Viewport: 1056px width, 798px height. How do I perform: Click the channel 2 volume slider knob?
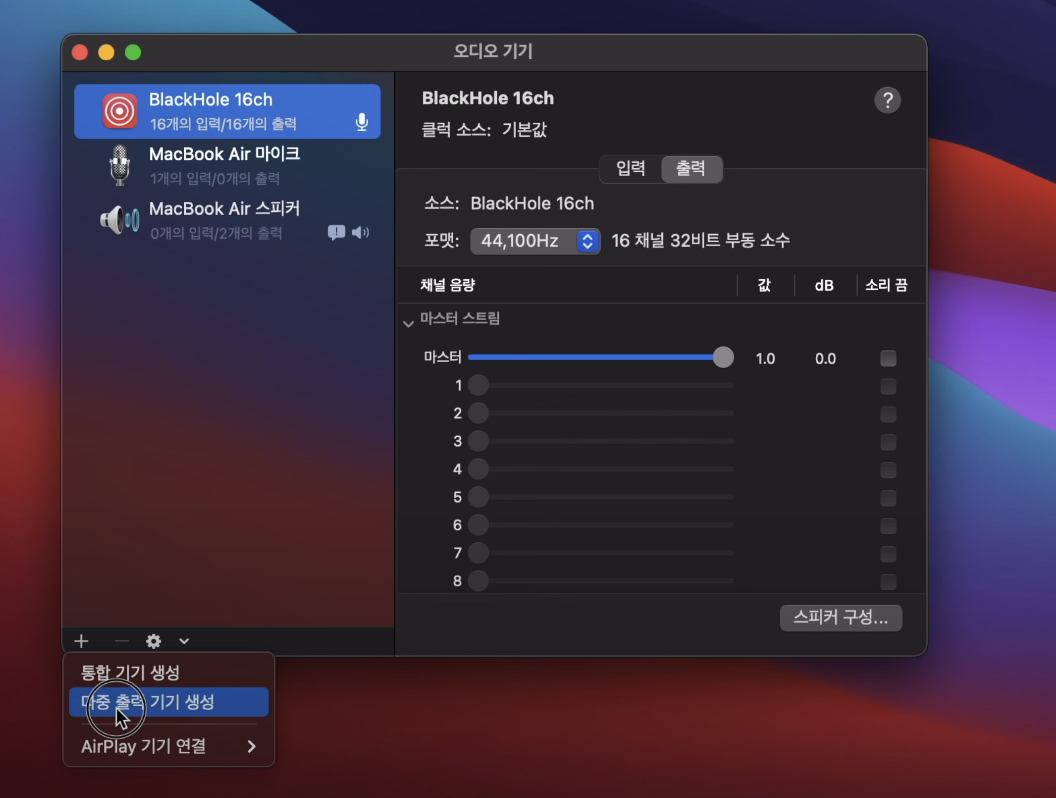(478, 413)
